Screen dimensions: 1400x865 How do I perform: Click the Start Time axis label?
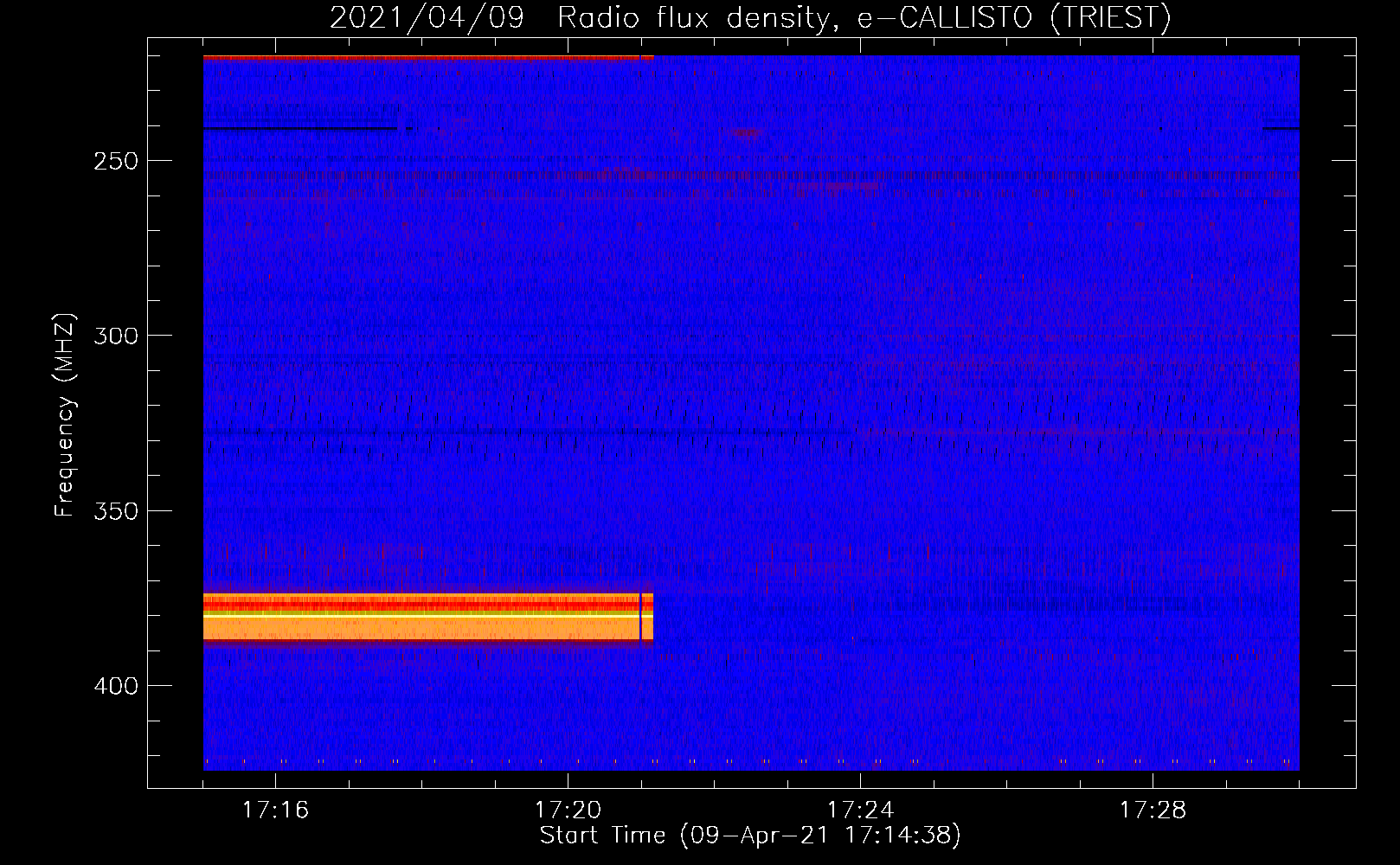[750, 836]
